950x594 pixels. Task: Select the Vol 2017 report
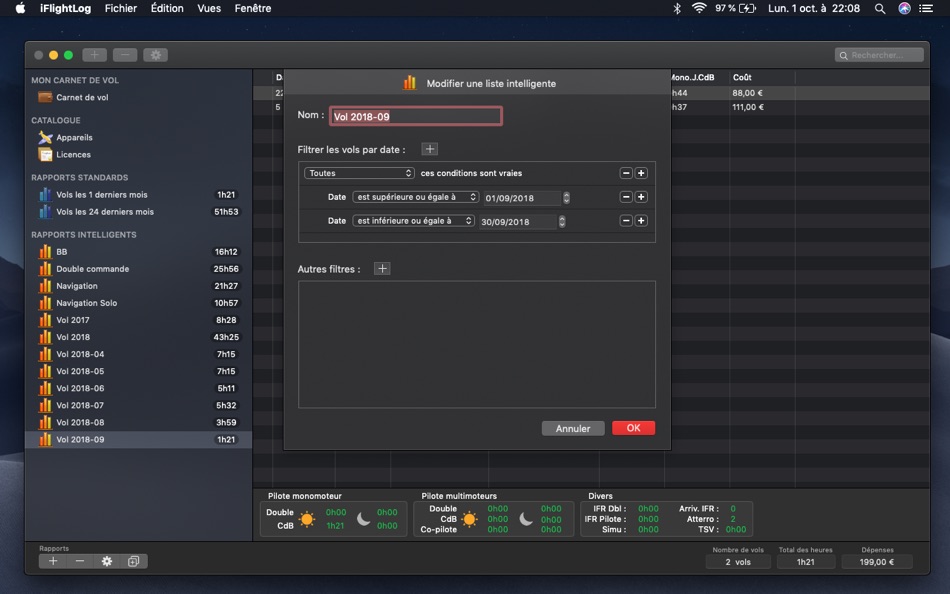click(x=138, y=319)
